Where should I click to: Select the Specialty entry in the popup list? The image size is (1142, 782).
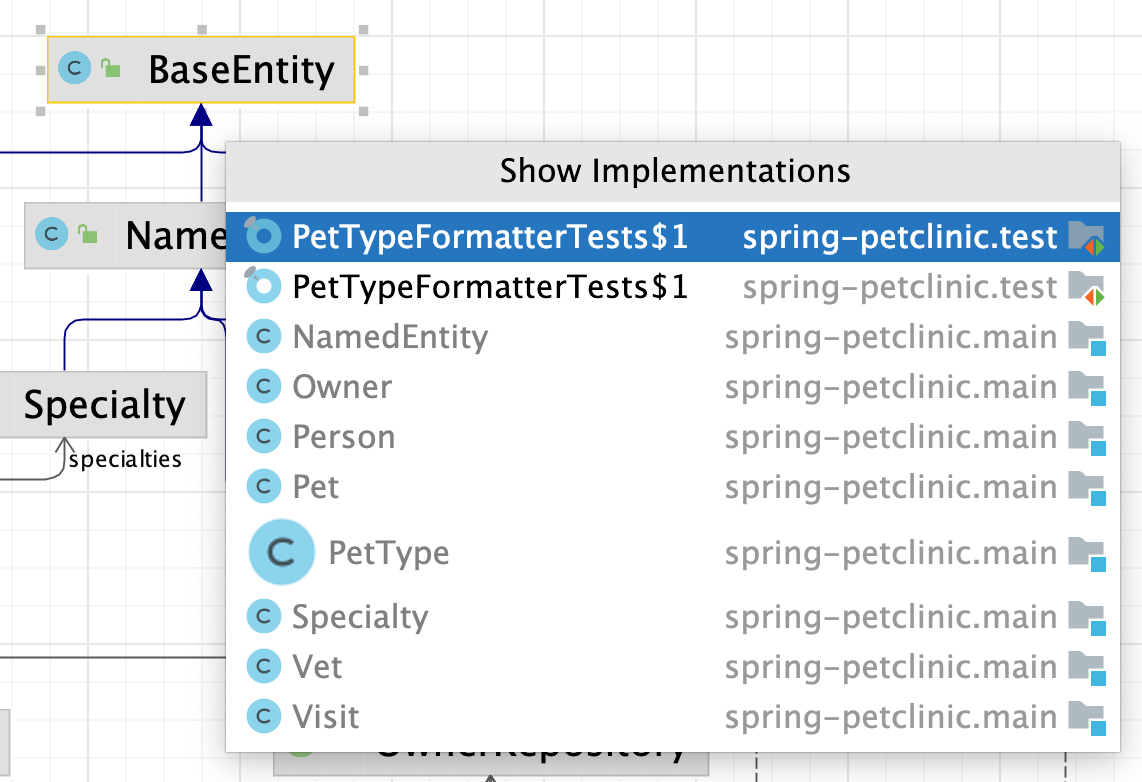coord(362,616)
